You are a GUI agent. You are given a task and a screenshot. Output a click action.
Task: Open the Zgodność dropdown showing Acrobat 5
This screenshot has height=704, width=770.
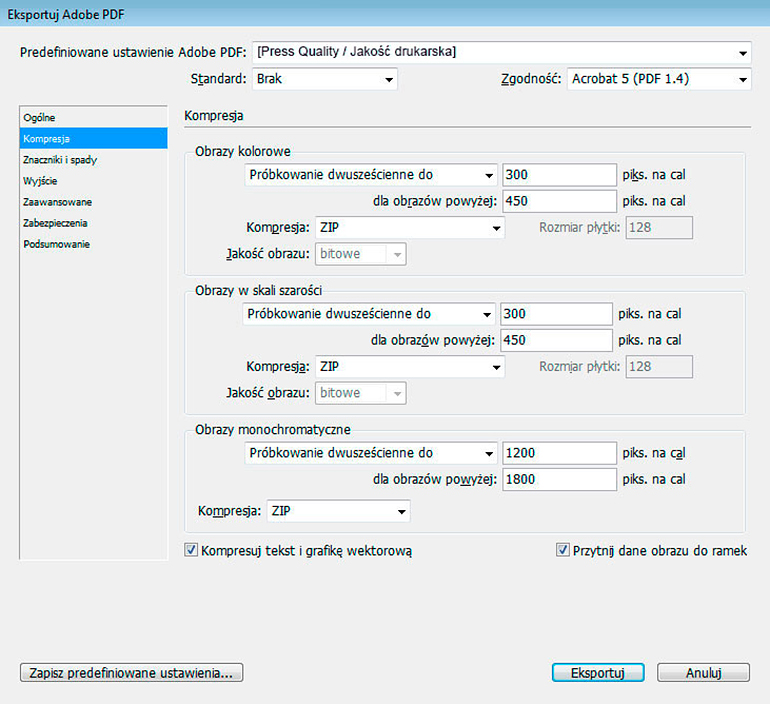tap(659, 79)
